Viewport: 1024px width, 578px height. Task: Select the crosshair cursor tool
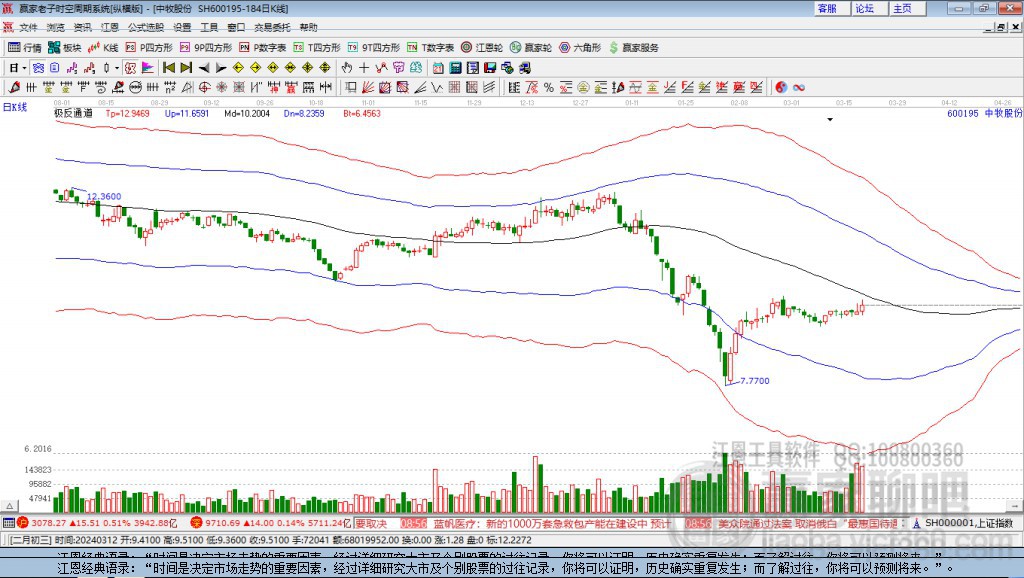click(364, 68)
